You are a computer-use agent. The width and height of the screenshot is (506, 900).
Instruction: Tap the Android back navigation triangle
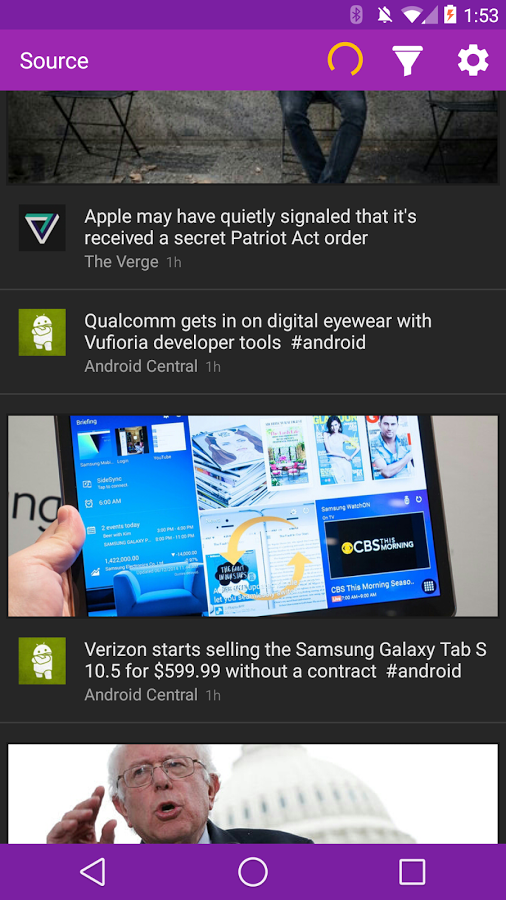tap(93, 872)
